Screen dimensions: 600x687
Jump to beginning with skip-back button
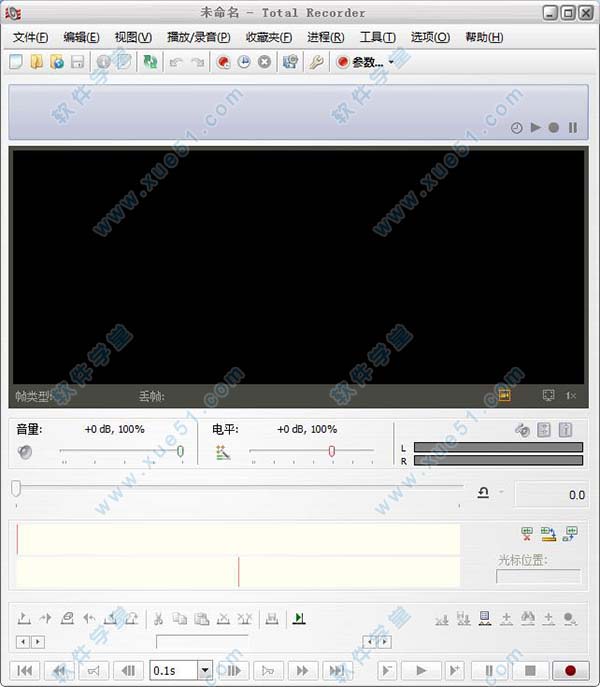(25, 670)
